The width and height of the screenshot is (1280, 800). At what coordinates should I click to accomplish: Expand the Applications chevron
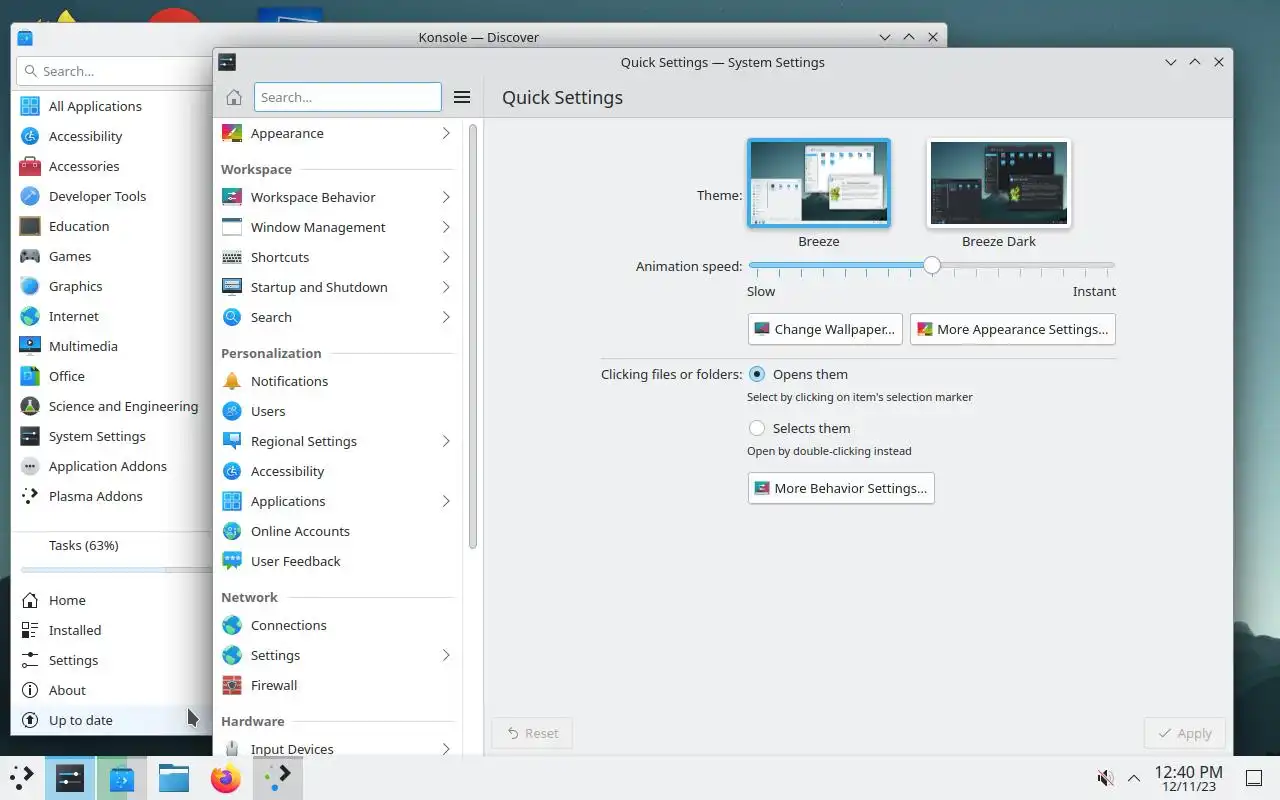pos(446,501)
